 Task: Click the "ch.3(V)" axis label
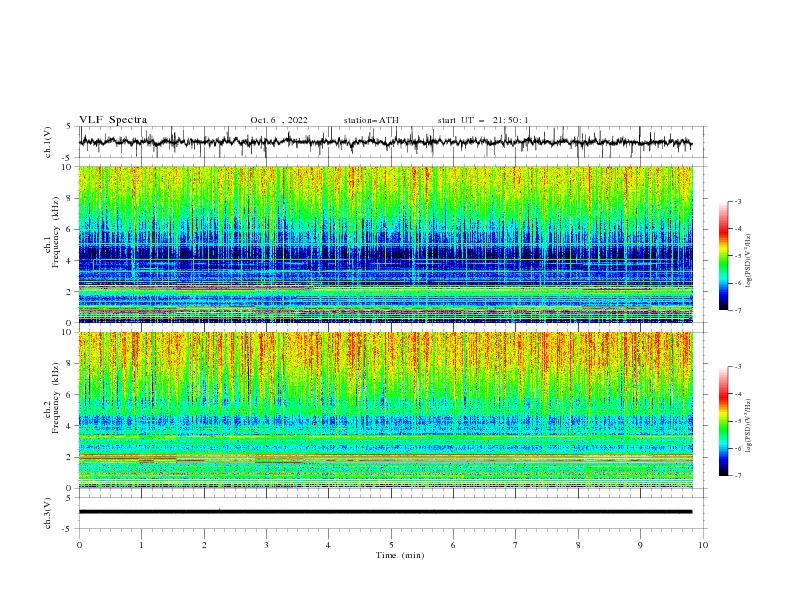pyautogui.click(x=48, y=513)
